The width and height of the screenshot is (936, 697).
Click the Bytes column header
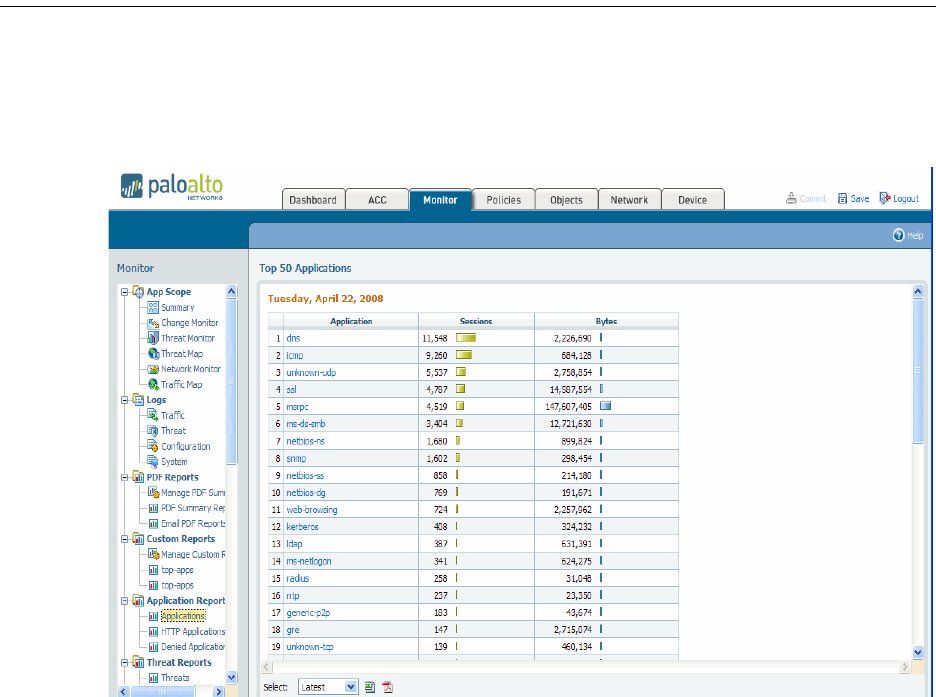tap(606, 321)
